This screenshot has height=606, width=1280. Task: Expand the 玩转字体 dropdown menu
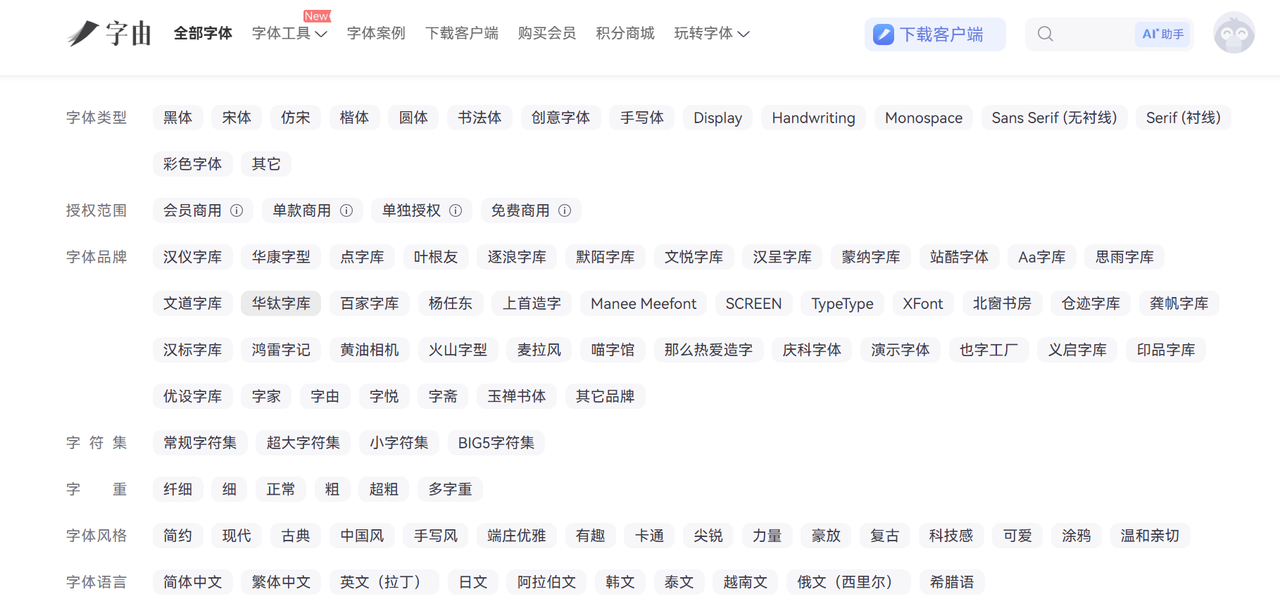711,34
